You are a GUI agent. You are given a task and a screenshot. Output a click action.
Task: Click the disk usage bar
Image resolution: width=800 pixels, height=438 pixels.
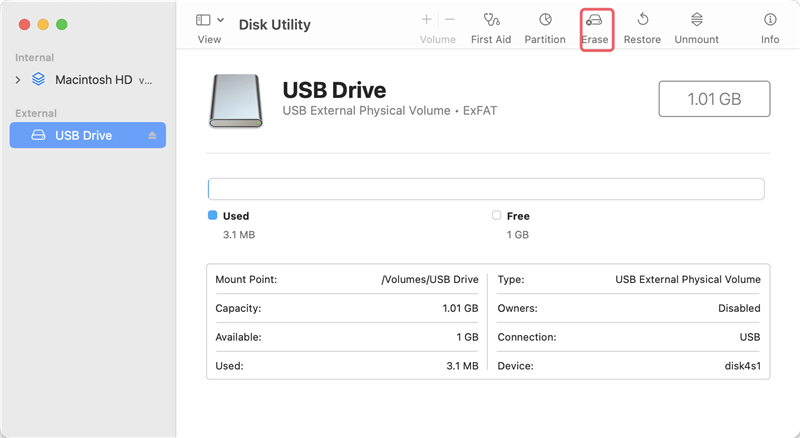[486, 189]
